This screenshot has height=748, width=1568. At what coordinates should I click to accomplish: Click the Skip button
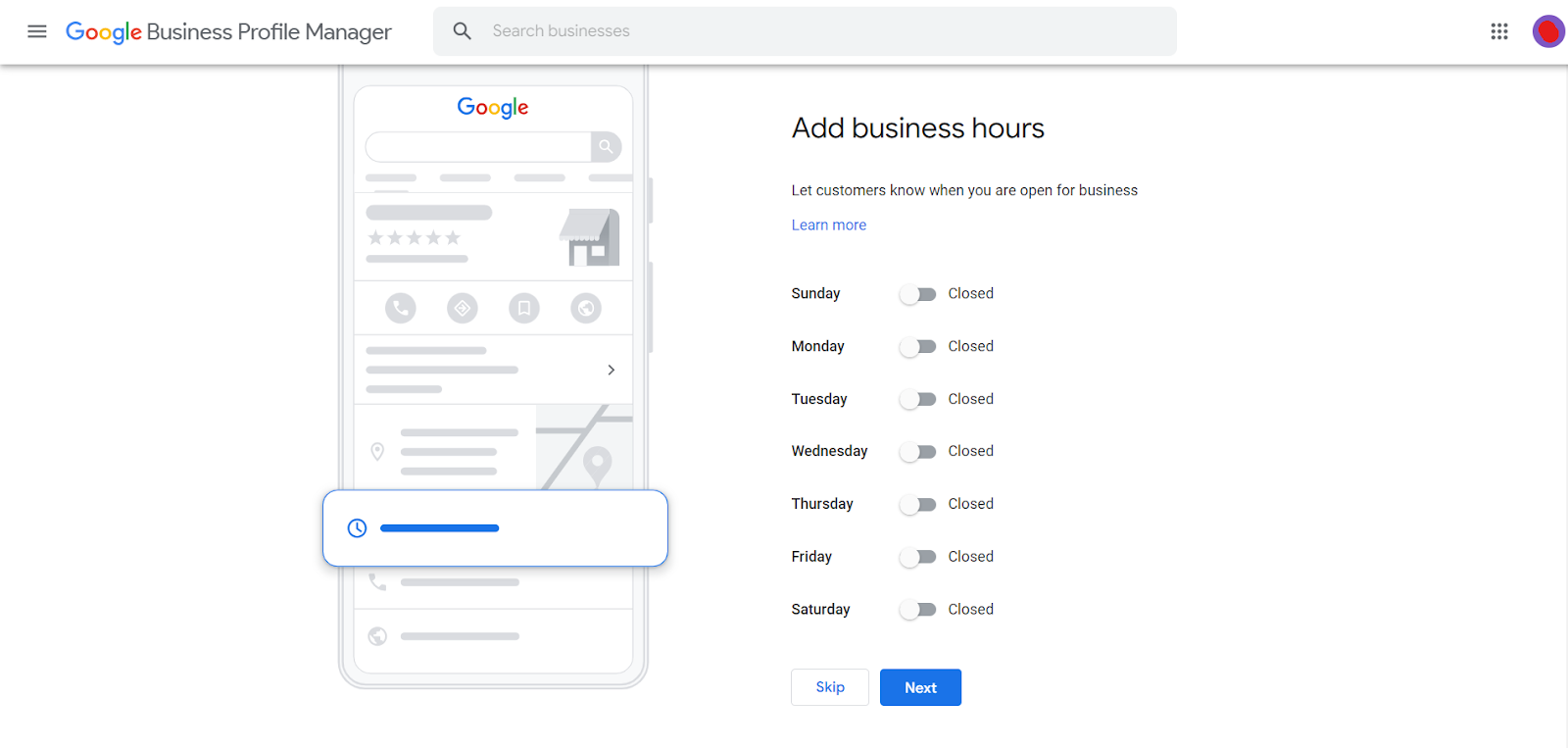(830, 687)
